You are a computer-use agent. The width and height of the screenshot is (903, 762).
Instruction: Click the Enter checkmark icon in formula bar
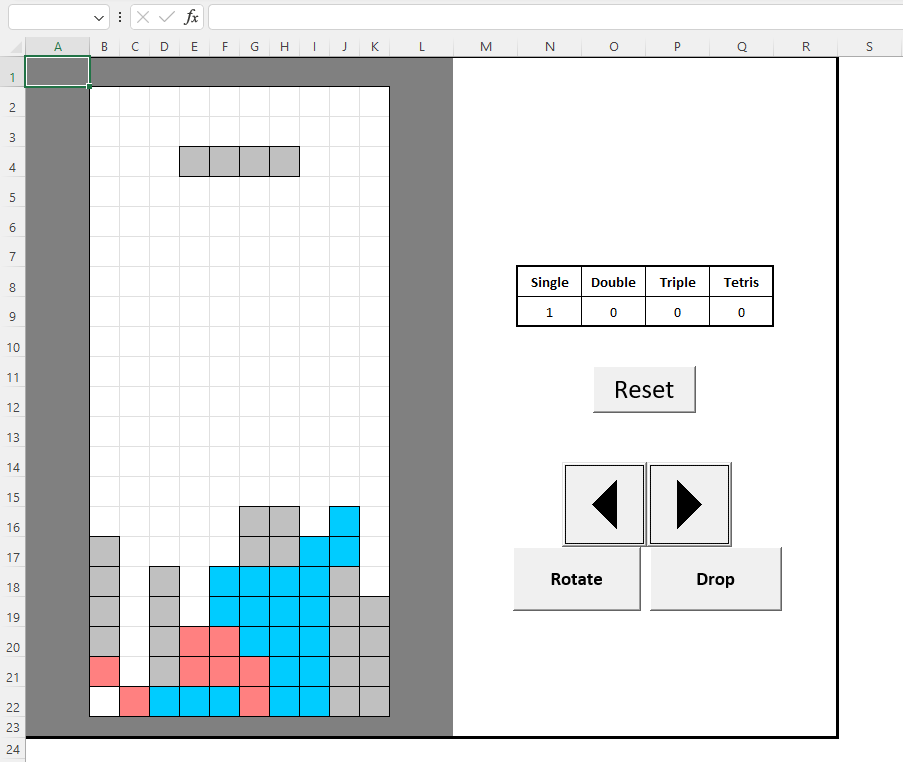[167, 17]
